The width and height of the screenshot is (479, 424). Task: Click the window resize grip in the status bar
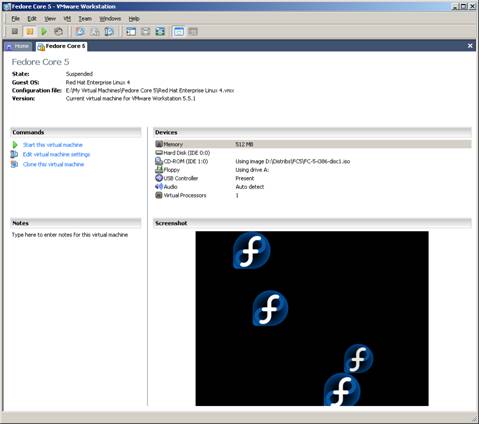(474, 418)
